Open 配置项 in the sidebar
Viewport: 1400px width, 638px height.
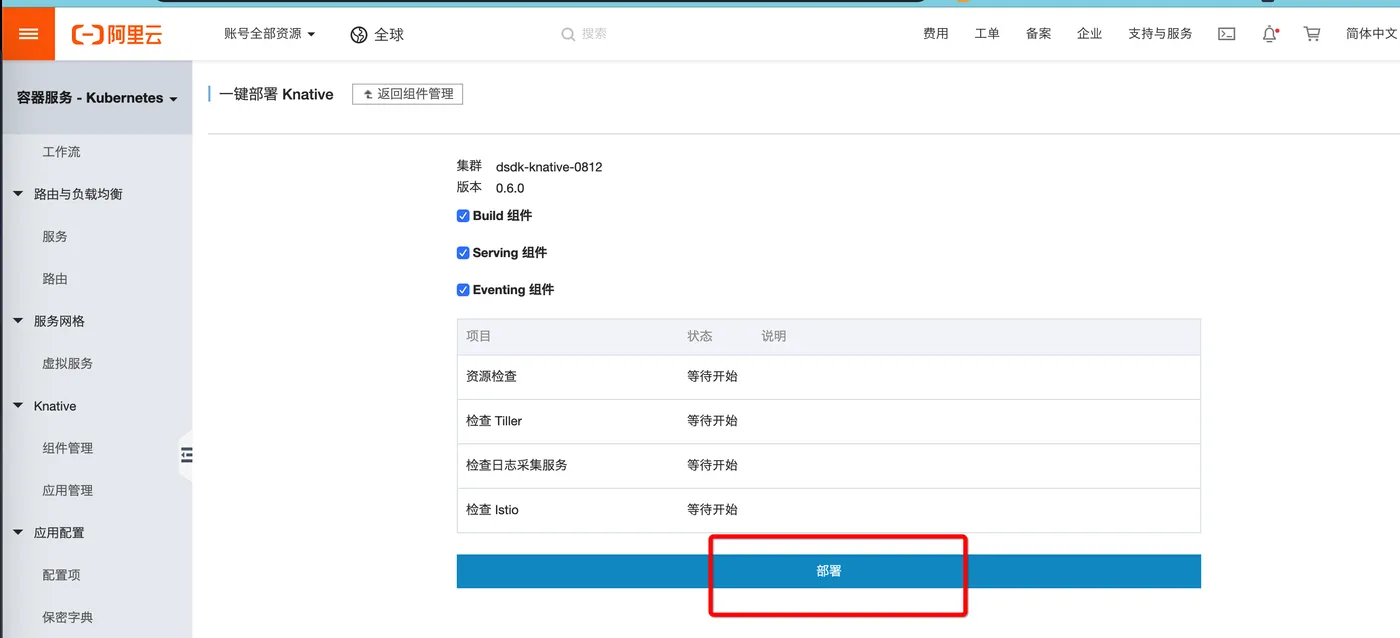pos(61,575)
